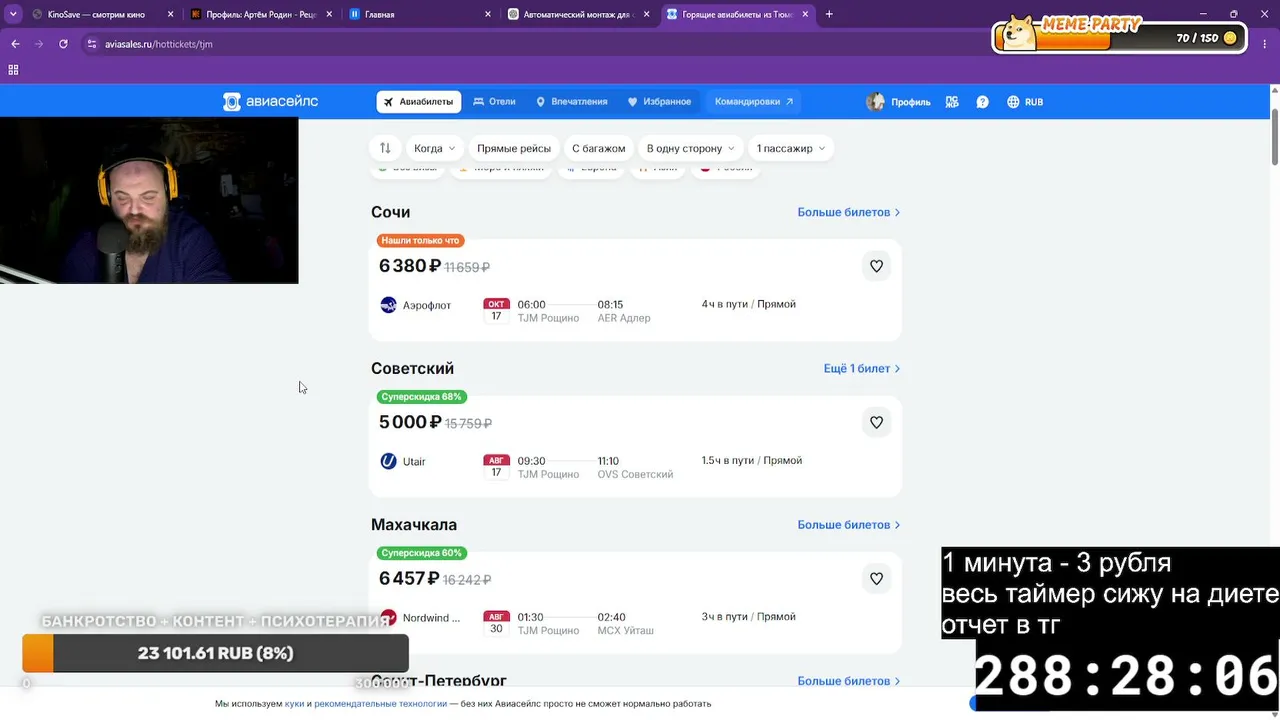Toggle the Прямые рейсы filter
The width and height of the screenshot is (1280, 720).
514,148
